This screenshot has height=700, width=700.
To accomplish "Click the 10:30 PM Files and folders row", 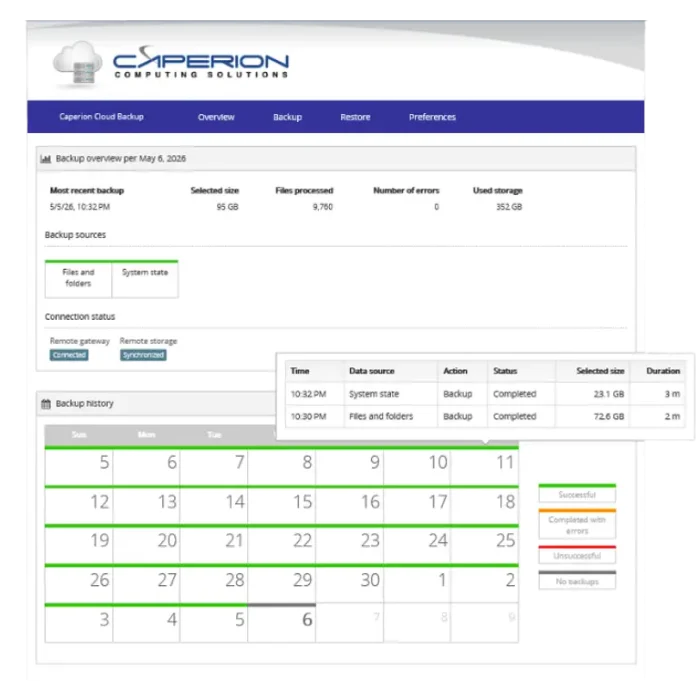I will tap(485, 417).
